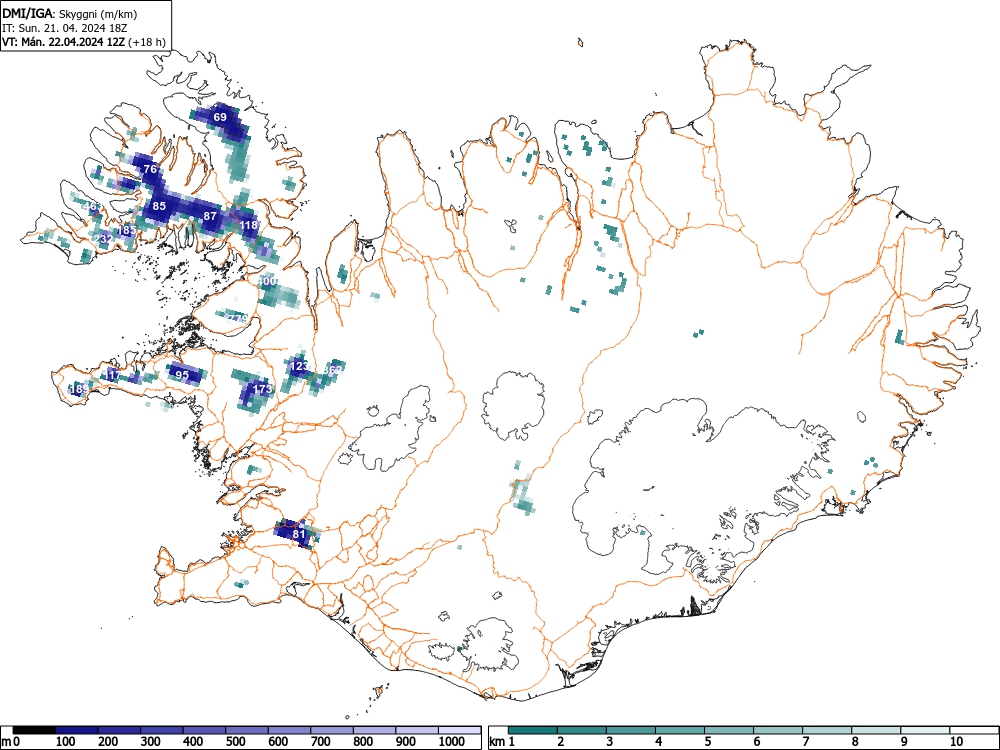Viewport: 1000px width, 750px height.
Task: Click the '100' label on the metre scale
Action: tap(66, 742)
